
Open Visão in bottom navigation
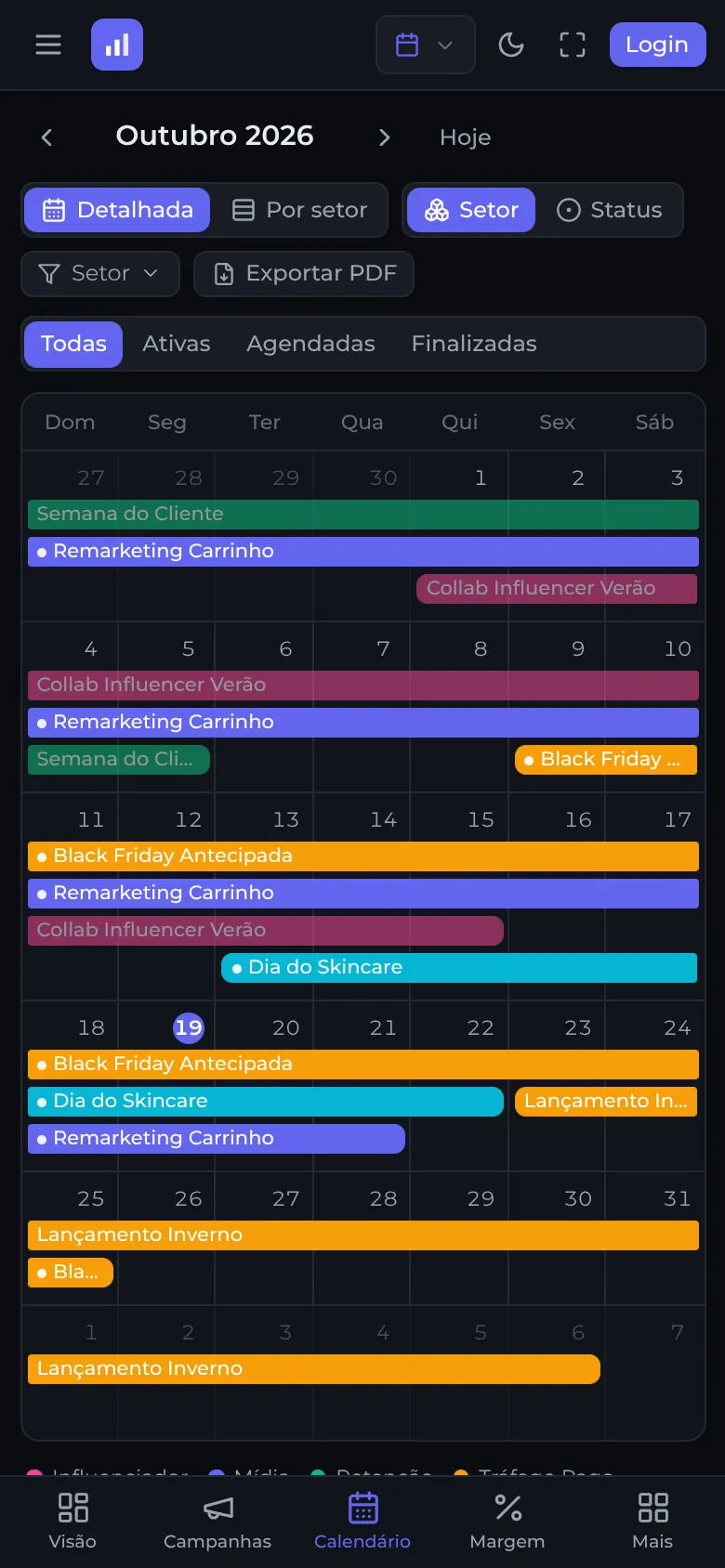[x=72, y=1522]
